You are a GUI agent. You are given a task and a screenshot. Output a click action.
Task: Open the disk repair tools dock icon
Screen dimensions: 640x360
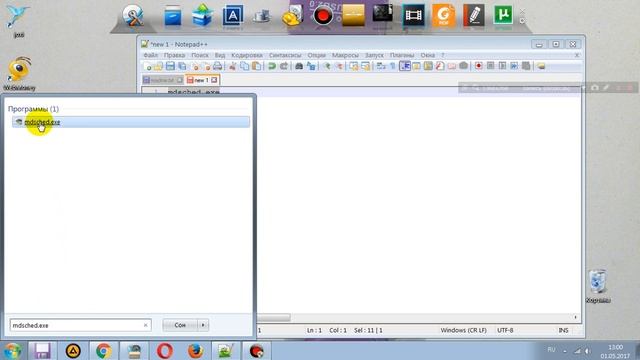pyautogui.click(x=133, y=16)
